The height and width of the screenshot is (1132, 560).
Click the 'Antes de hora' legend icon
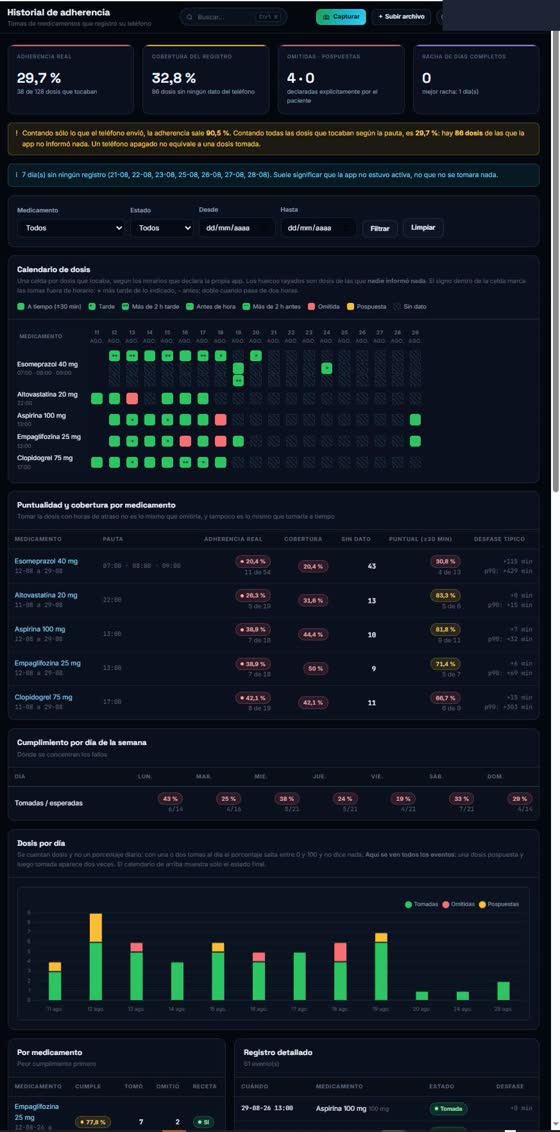[190, 307]
